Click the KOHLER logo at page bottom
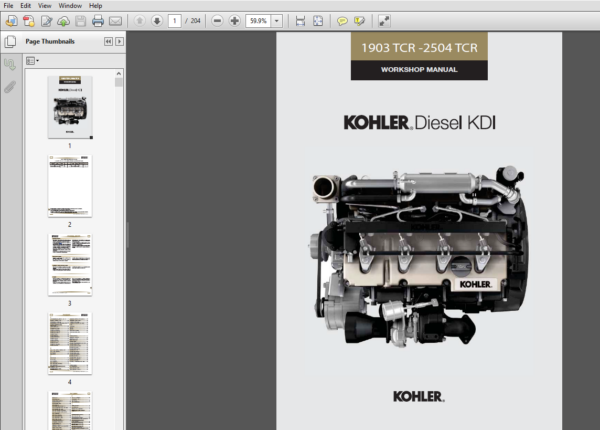Image resolution: width=600 pixels, height=430 pixels. pyautogui.click(x=419, y=397)
